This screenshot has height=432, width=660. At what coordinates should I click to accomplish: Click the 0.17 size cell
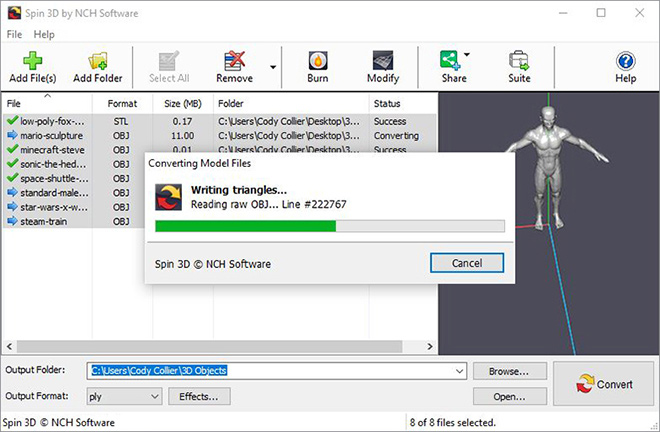coord(182,121)
